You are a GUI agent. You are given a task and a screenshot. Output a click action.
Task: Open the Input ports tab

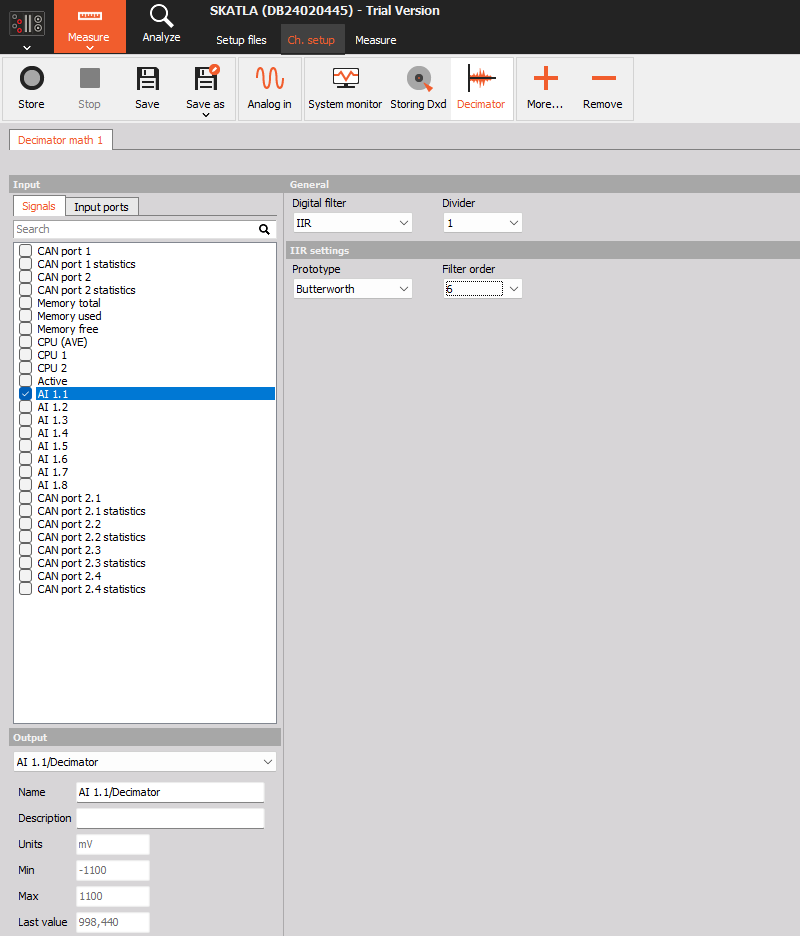[x=101, y=205]
